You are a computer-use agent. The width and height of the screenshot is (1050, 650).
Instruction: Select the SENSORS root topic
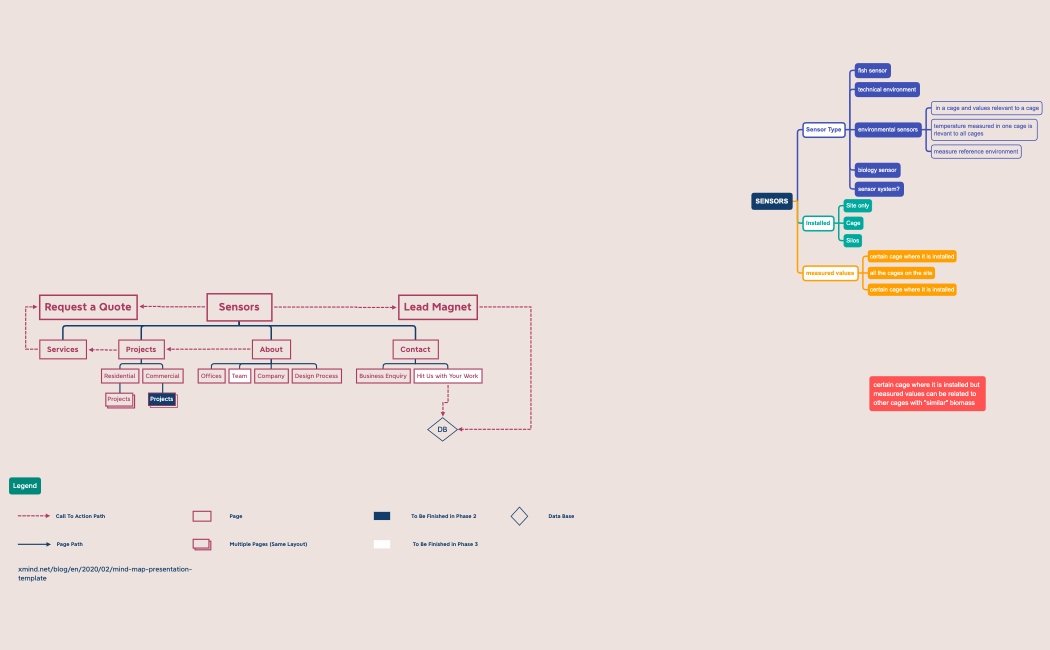click(772, 201)
